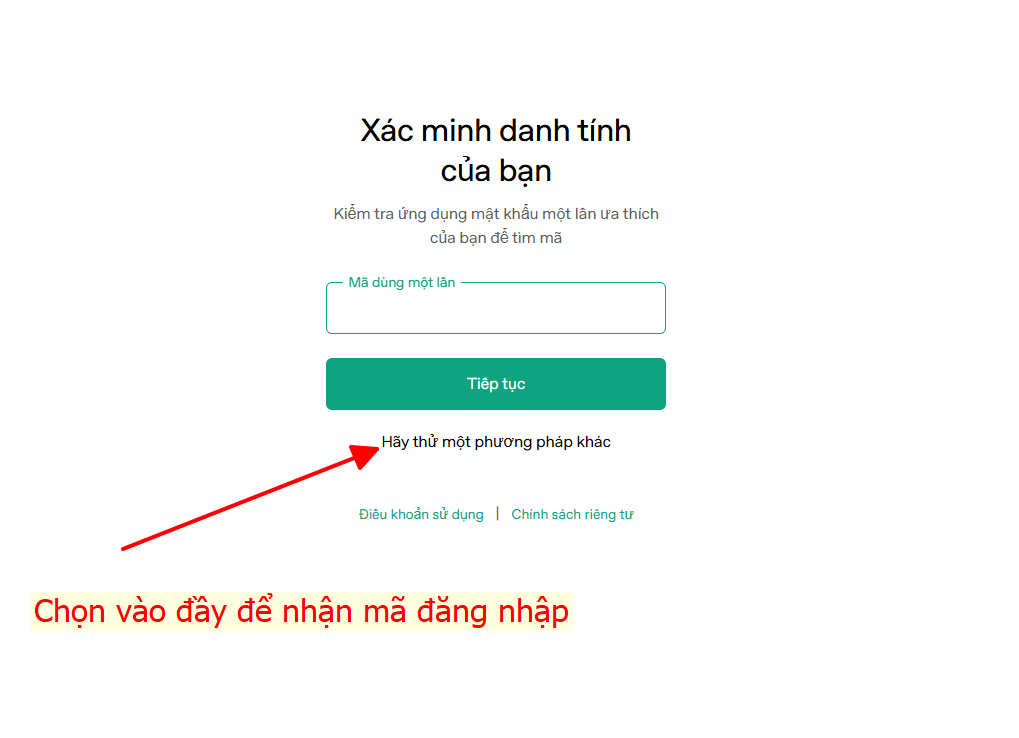Click the của bạn để tìm mã subtitle line
This screenshot has width=1019, height=738.
pos(496,238)
